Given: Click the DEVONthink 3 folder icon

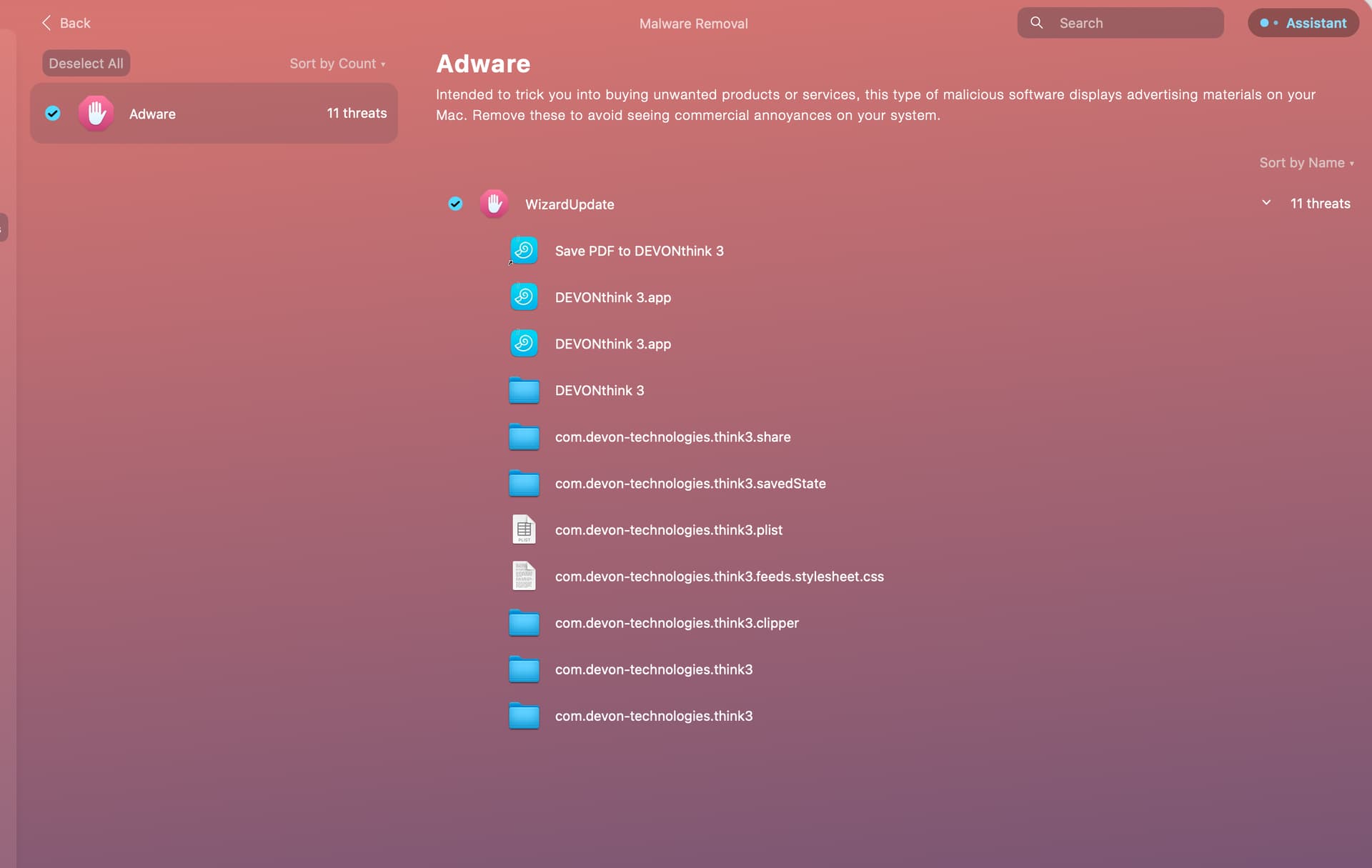Looking at the screenshot, I should (x=524, y=390).
